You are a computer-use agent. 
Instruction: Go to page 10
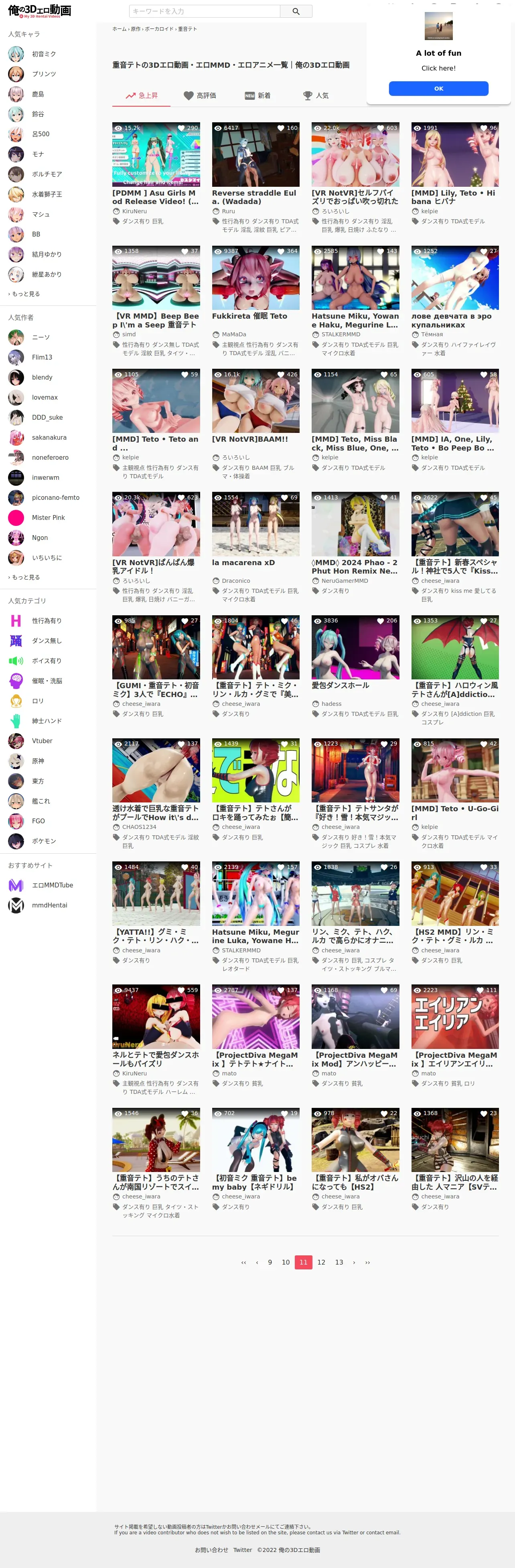[286, 1263]
